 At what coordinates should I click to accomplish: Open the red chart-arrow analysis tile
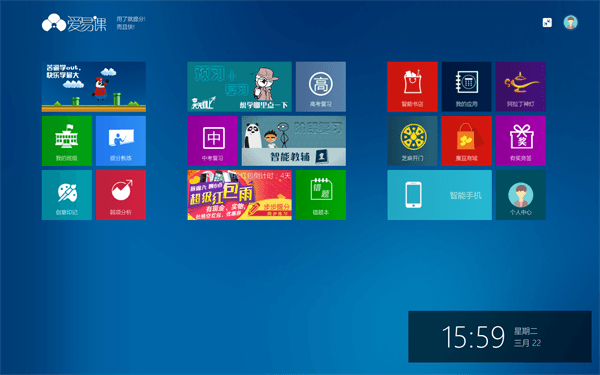click(121, 195)
